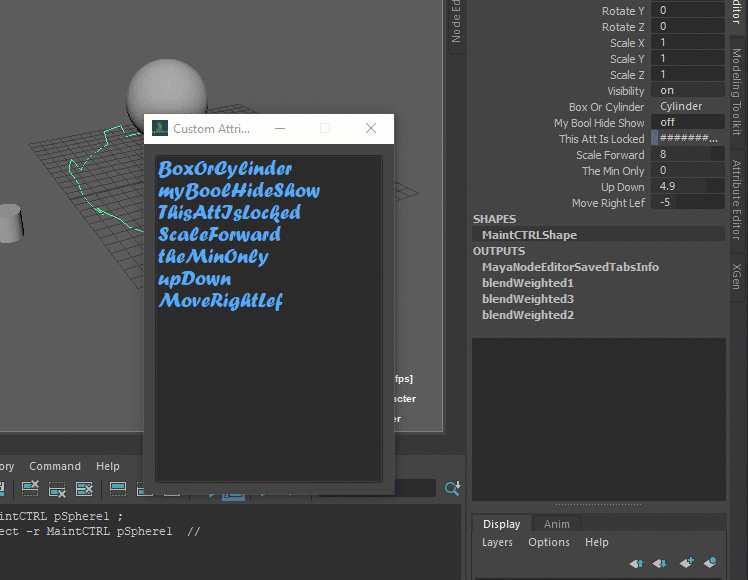Open the Command menu in Script Editor
Screen dimensions: 748x580
(55, 466)
